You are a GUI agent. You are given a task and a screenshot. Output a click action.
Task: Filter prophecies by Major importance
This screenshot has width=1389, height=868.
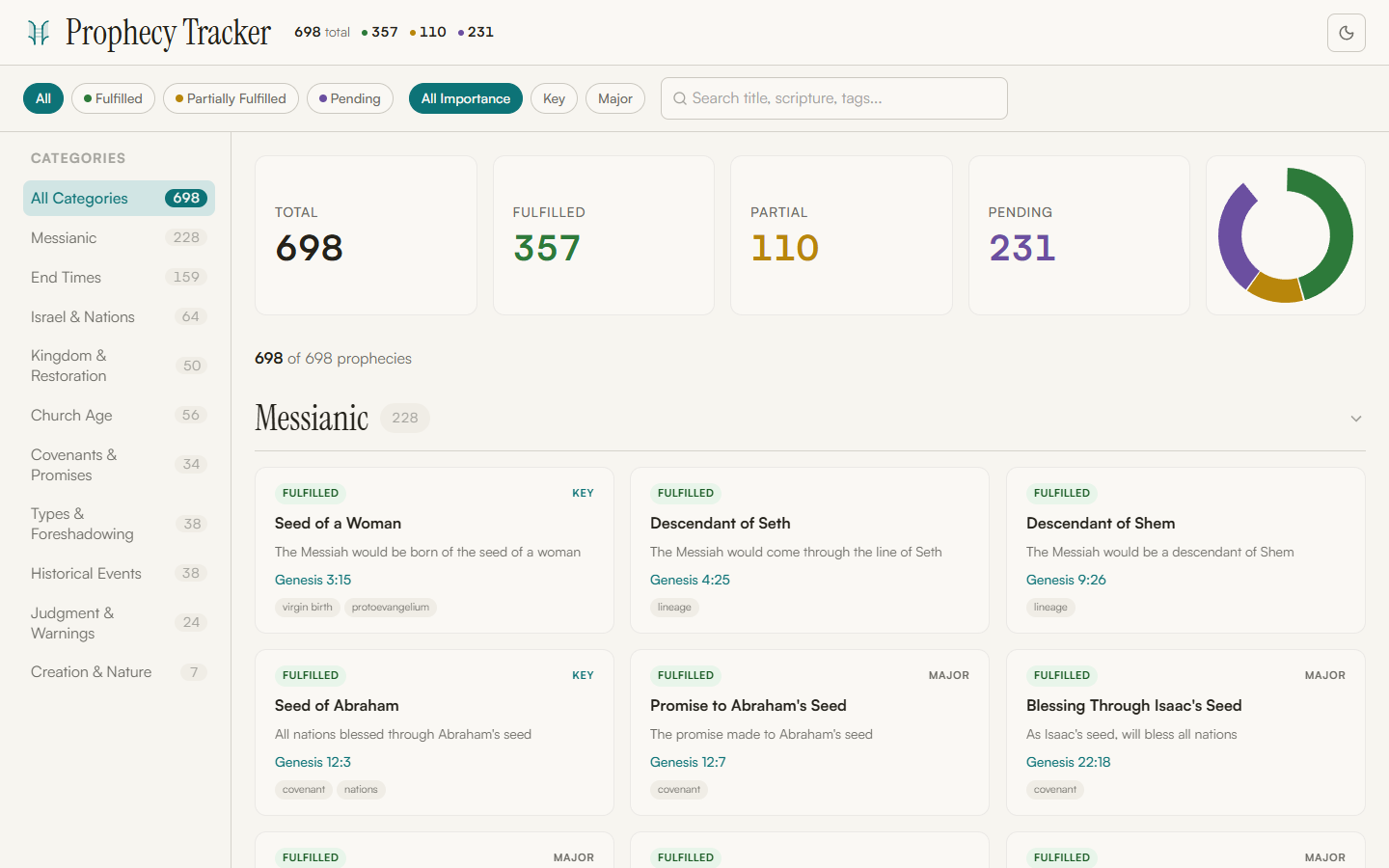(x=614, y=98)
